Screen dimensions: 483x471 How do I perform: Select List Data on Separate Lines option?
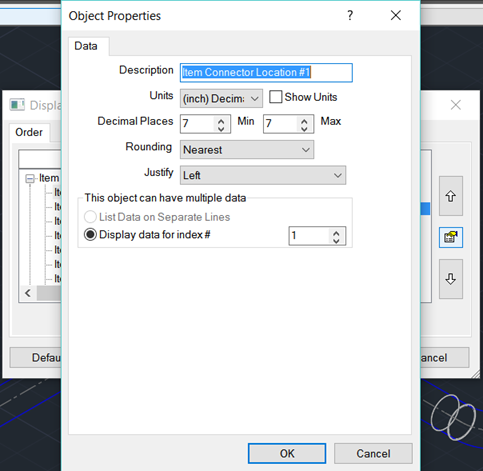coord(90,217)
